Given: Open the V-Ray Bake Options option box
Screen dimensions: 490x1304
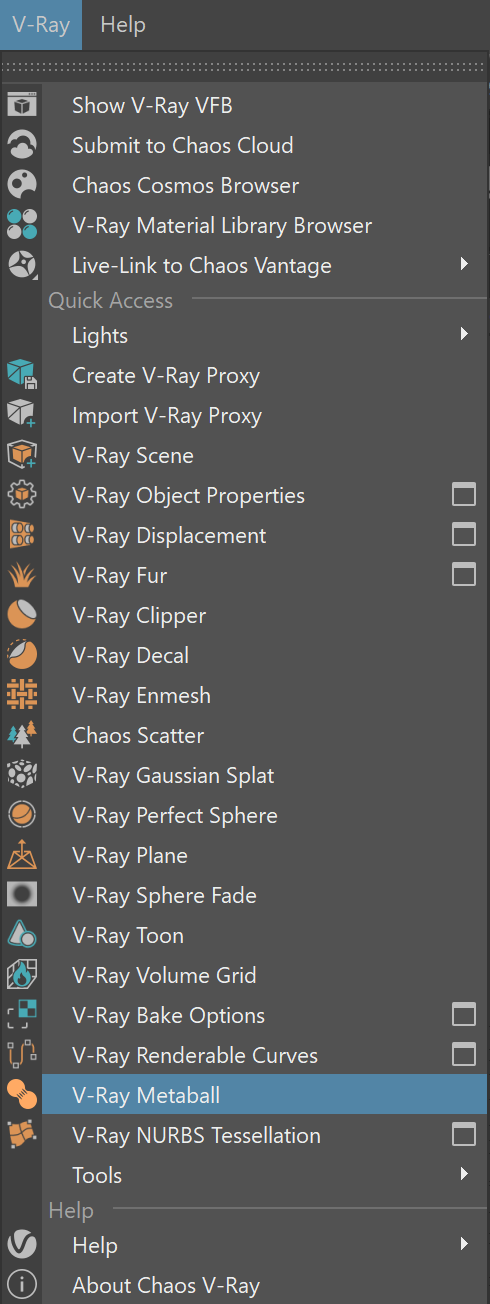Looking at the screenshot, I should [463, 1015].
